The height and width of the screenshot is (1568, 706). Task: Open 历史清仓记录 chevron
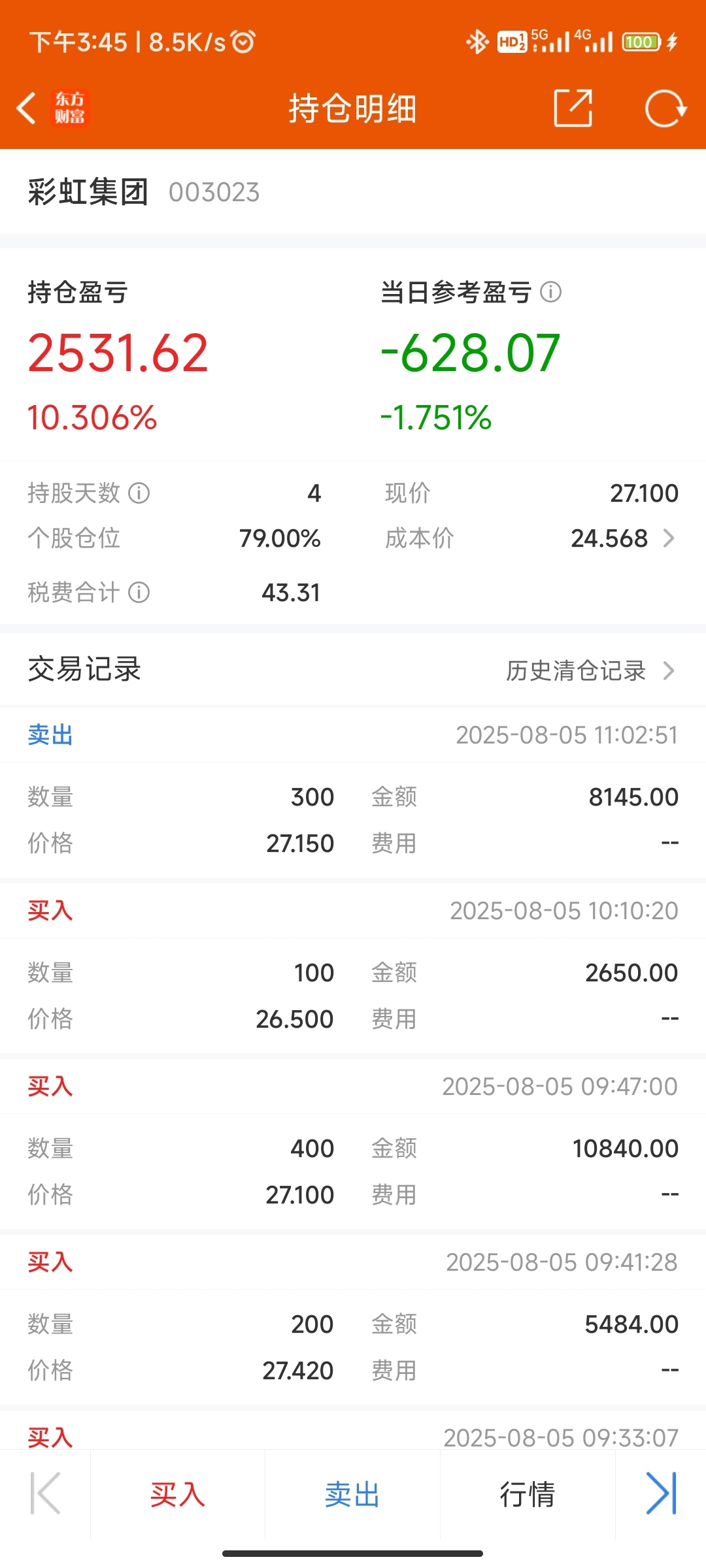[x=669, y=670]
